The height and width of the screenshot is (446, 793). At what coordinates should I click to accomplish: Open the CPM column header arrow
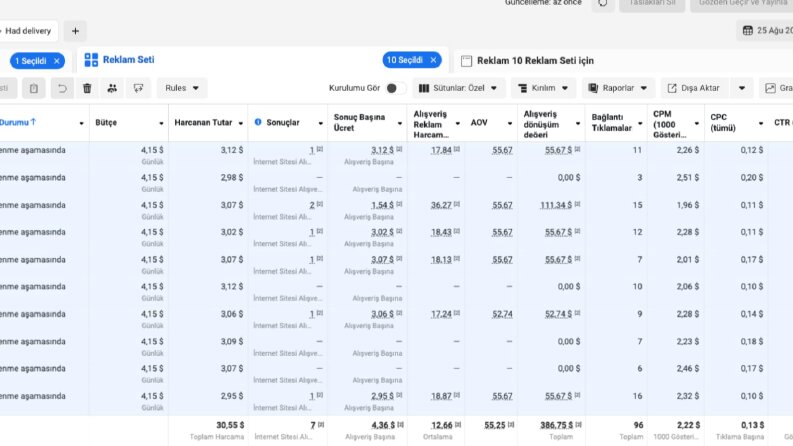696,123
